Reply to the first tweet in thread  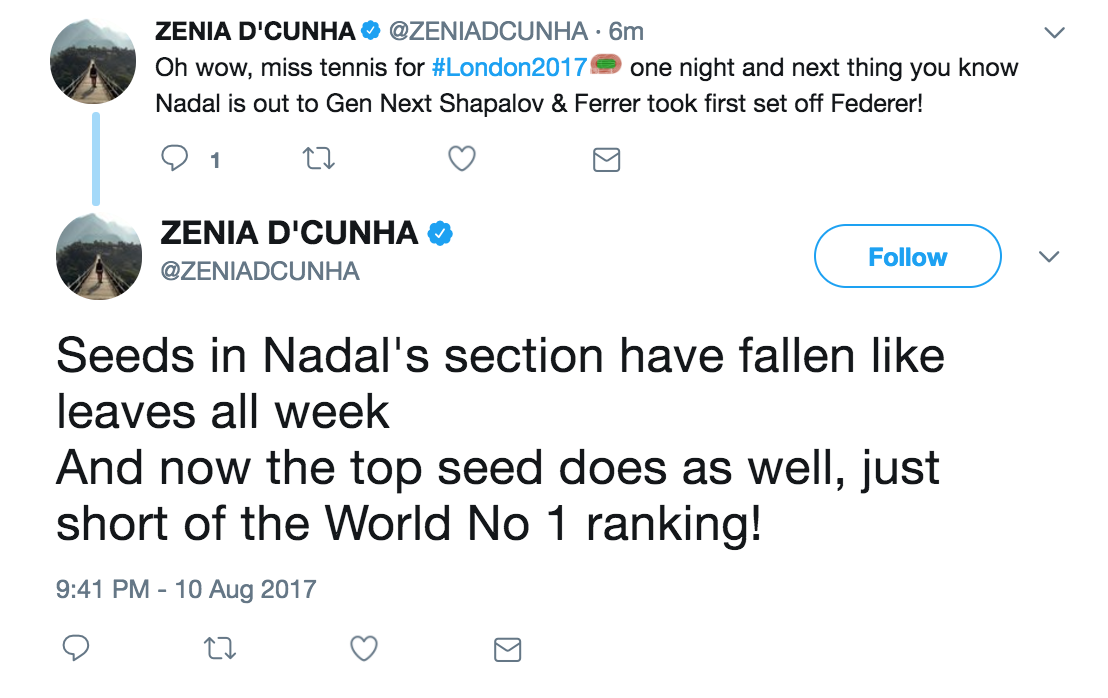click(175, 159)
